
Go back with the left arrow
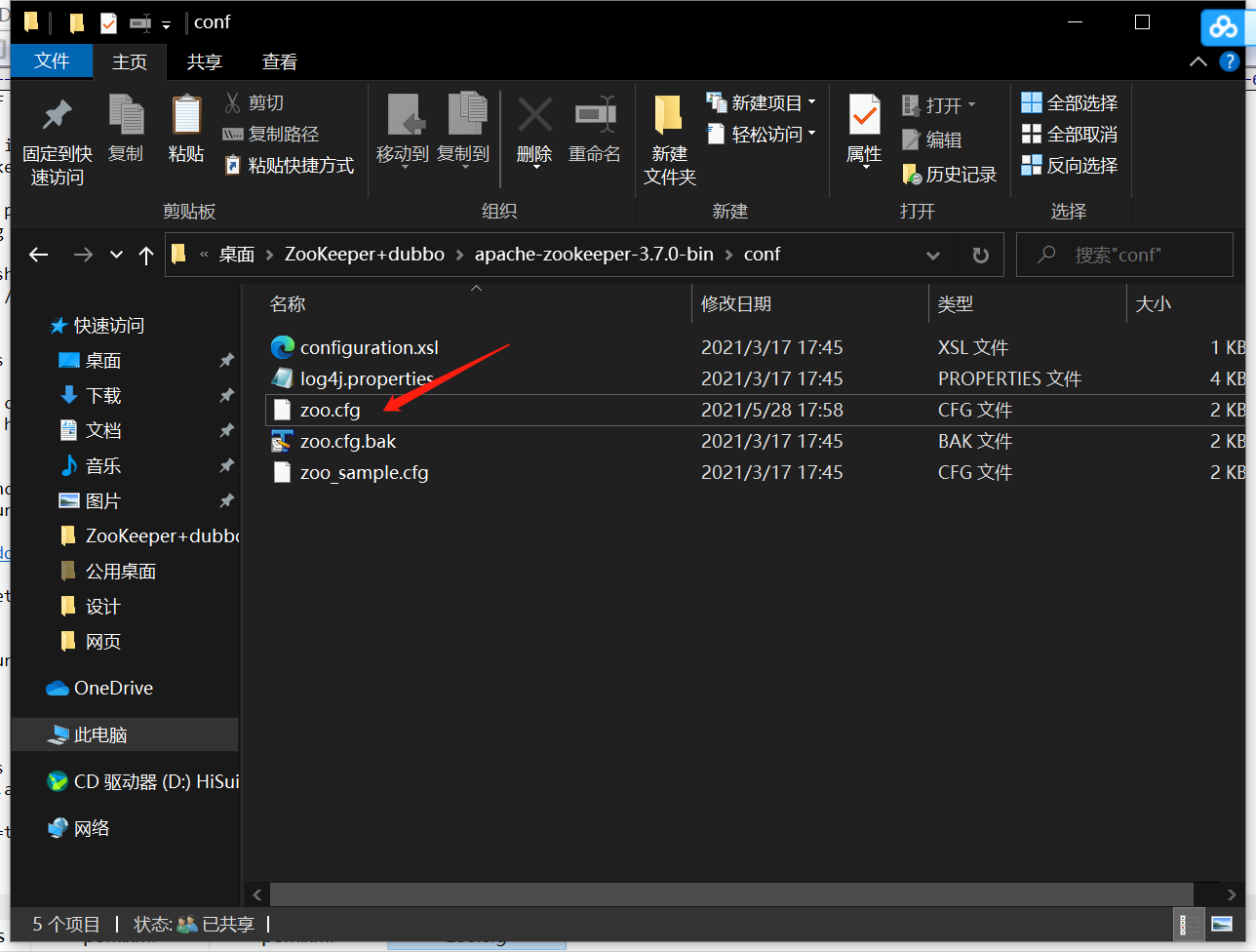39,255
